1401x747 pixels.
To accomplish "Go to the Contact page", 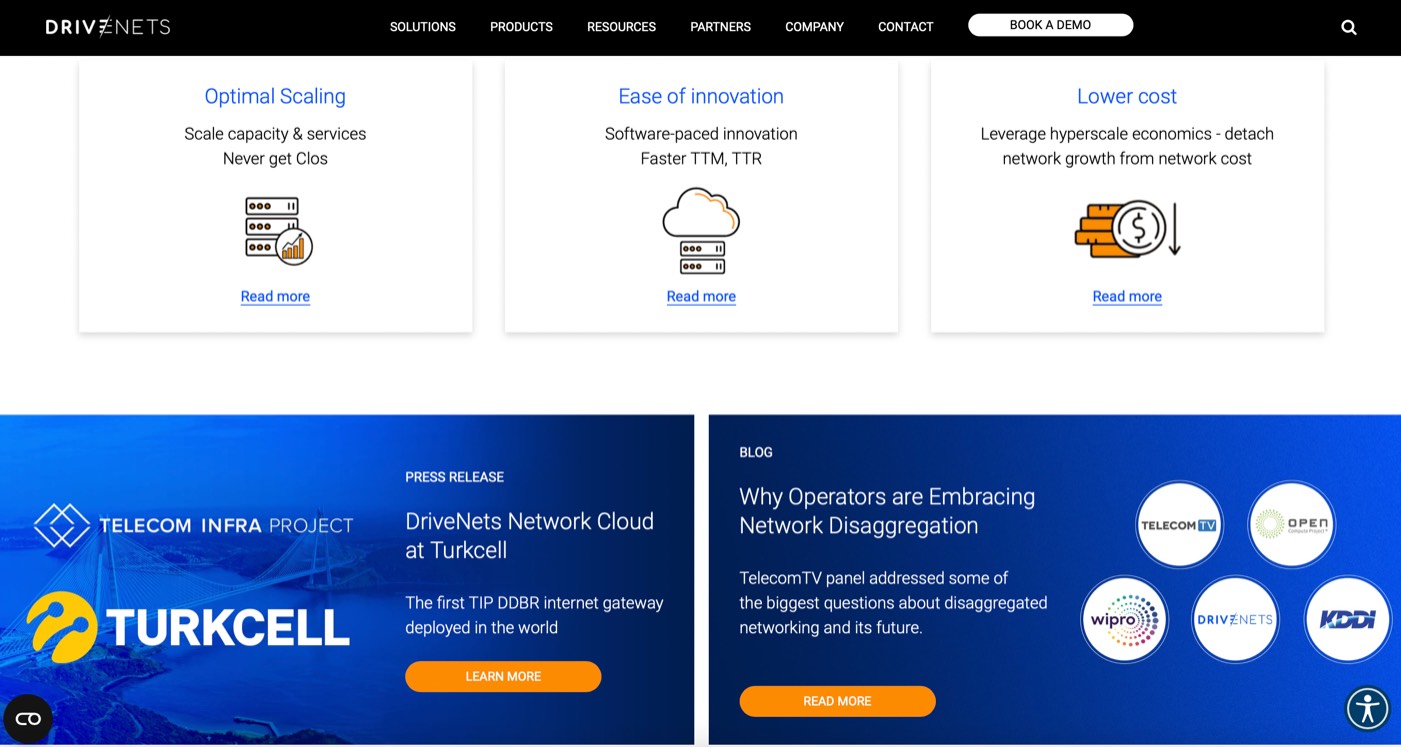I will [x=905, y=27].
